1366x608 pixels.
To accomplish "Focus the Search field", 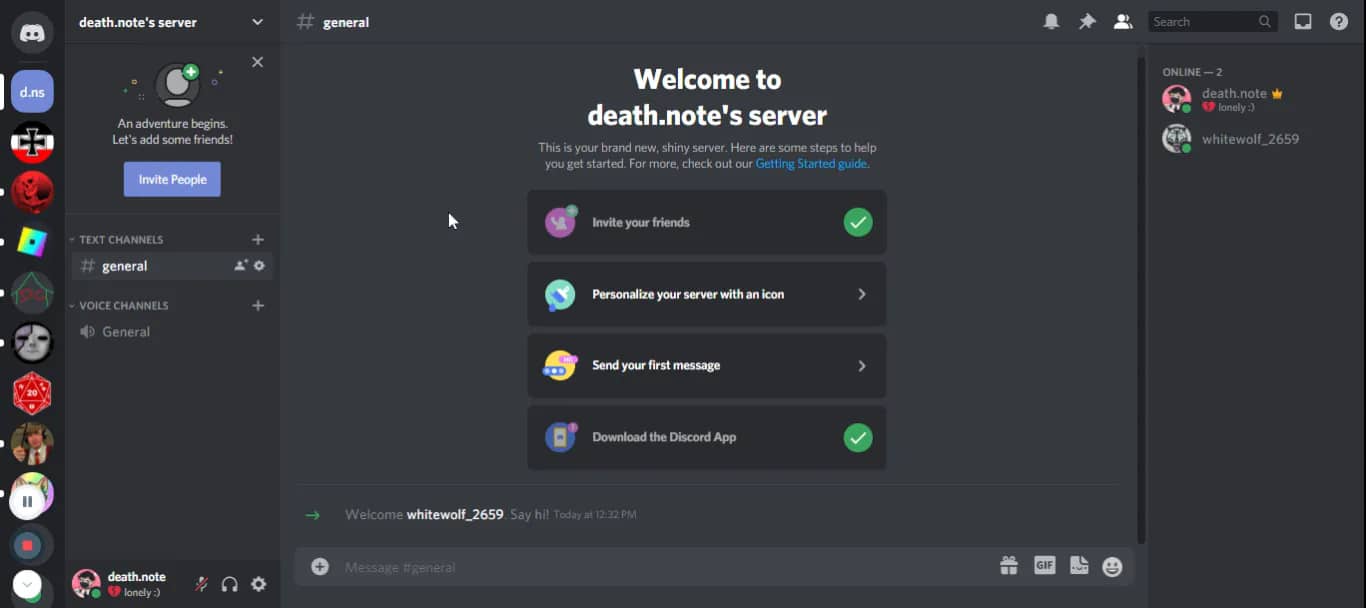I will click(x=1212, y=21).
